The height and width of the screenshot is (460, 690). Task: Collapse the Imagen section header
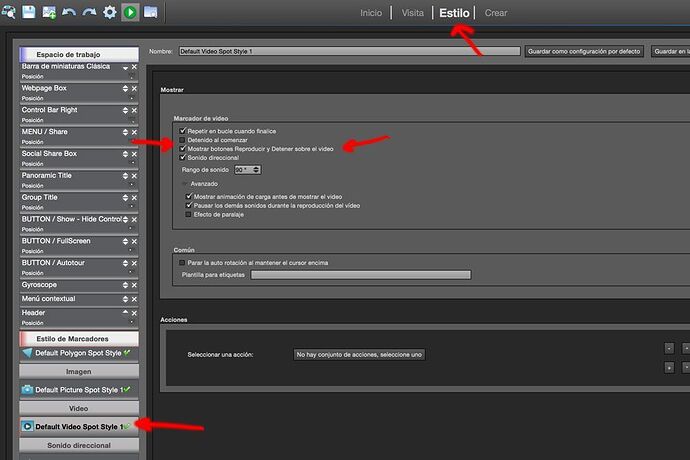click(78, 370)
